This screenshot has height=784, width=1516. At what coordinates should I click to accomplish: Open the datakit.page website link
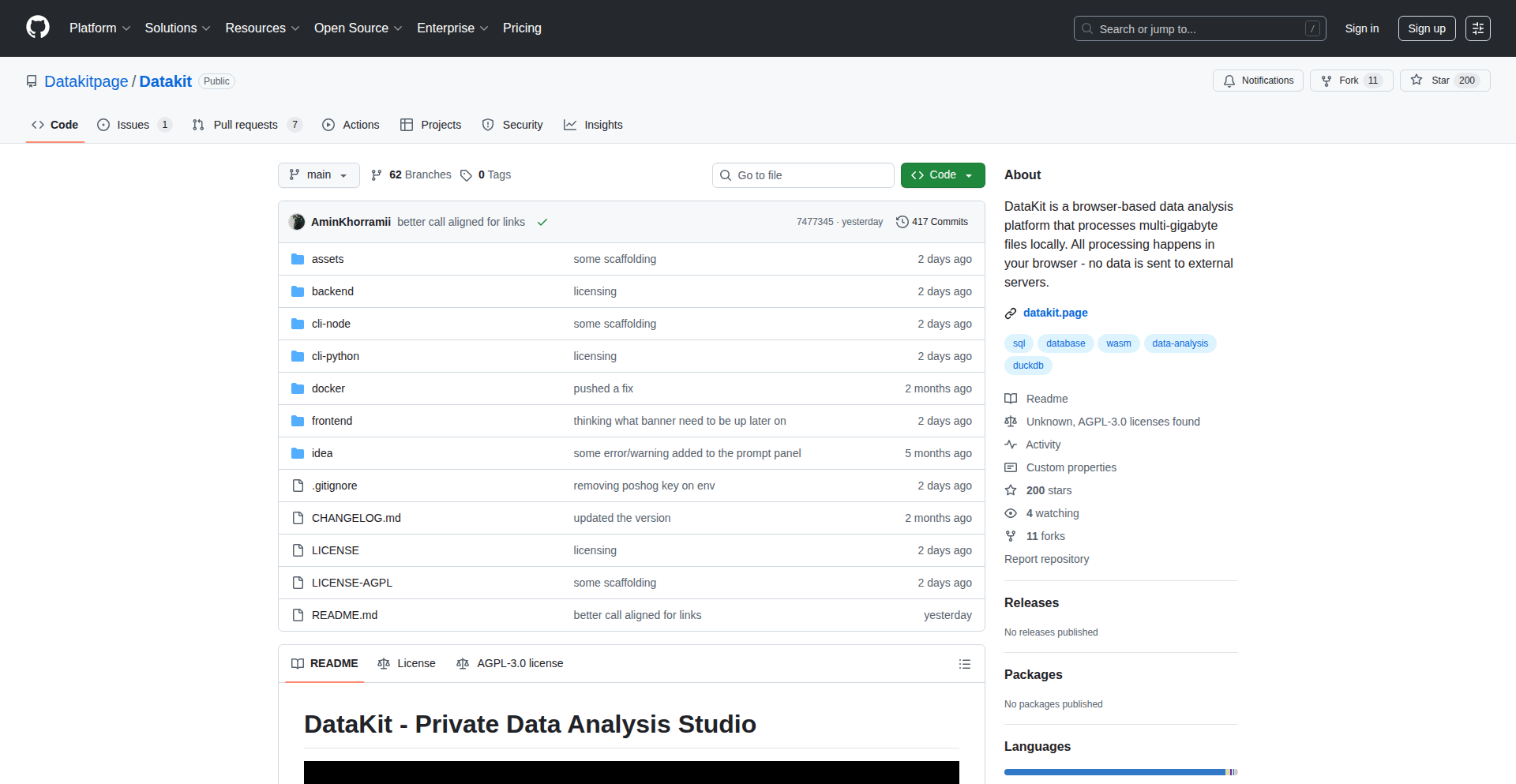coord(1055,313)
